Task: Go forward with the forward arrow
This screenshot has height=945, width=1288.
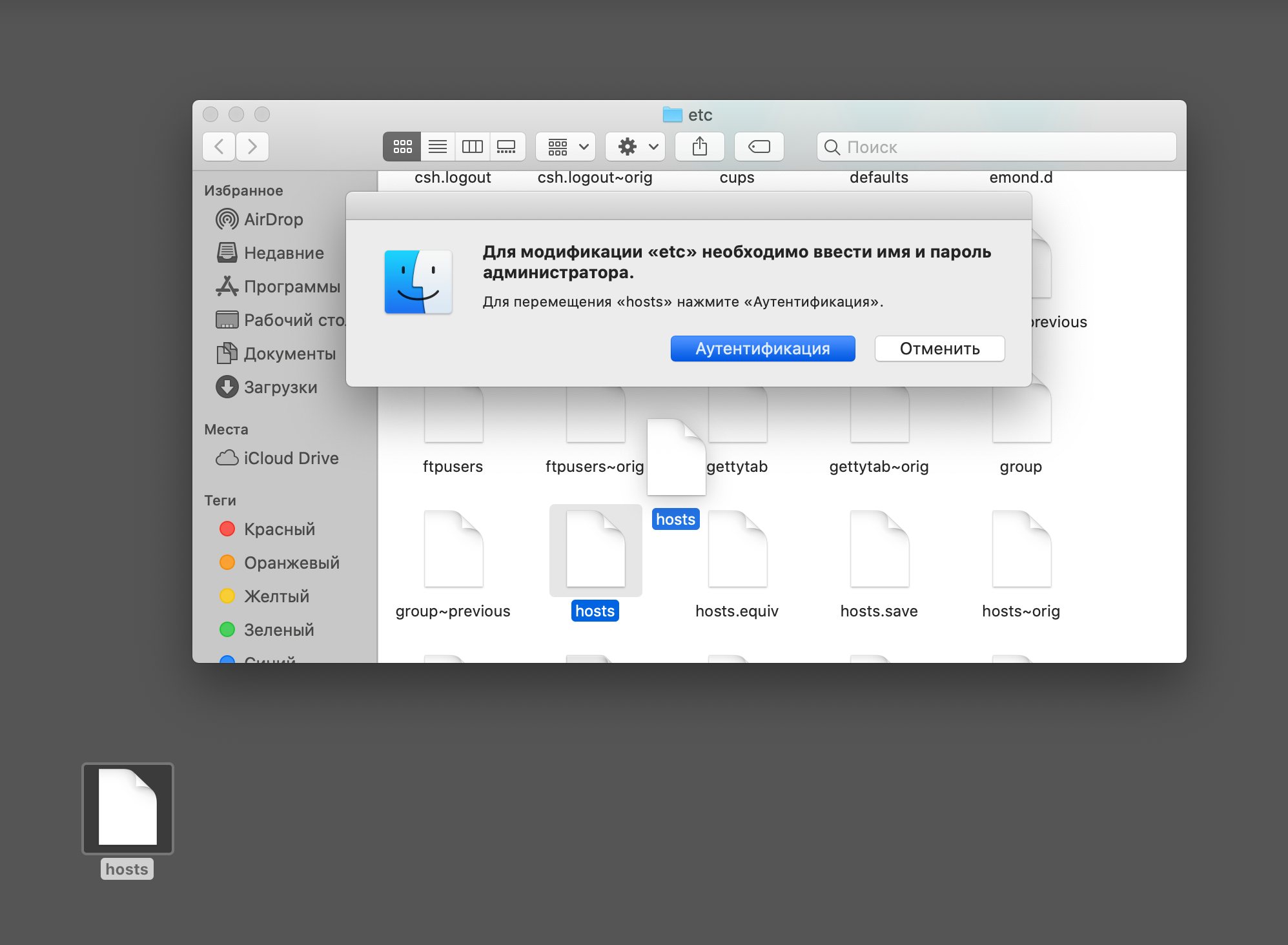Action: click(252, 147)
